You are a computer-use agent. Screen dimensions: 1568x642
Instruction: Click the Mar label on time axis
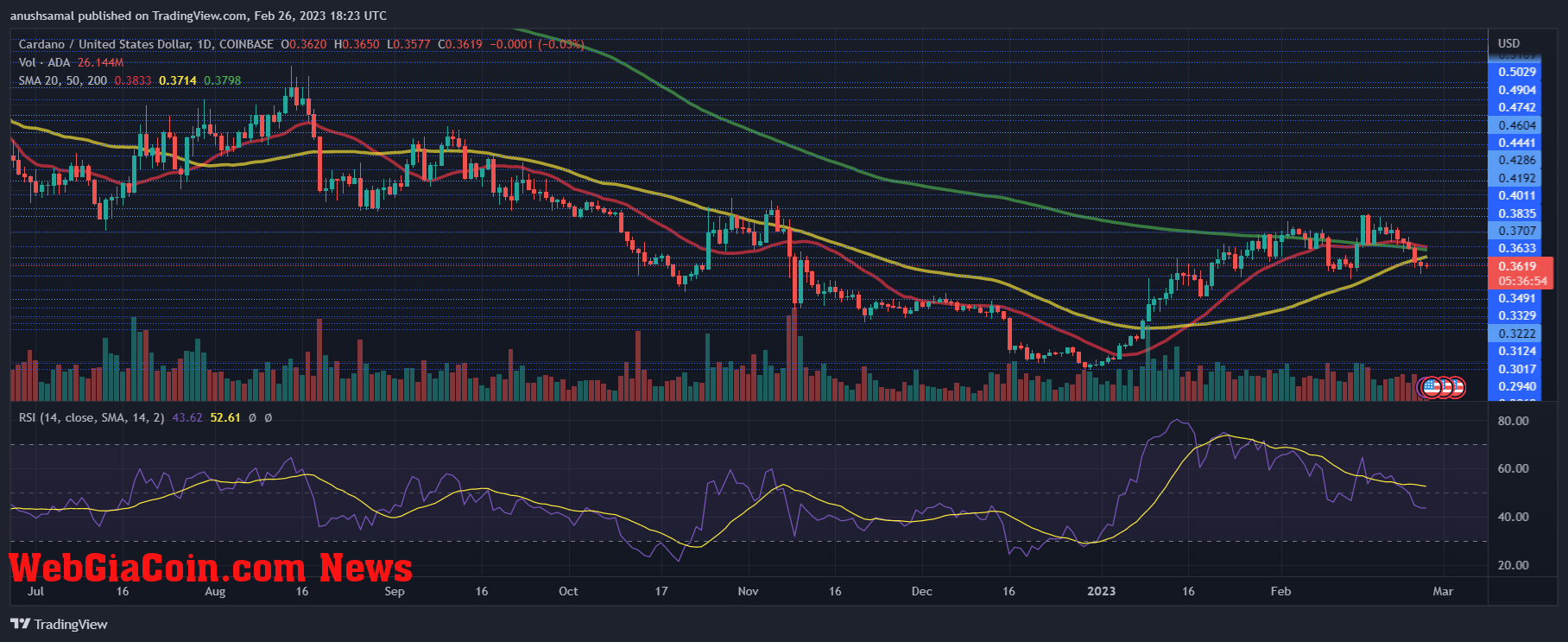pos(1443,591)
